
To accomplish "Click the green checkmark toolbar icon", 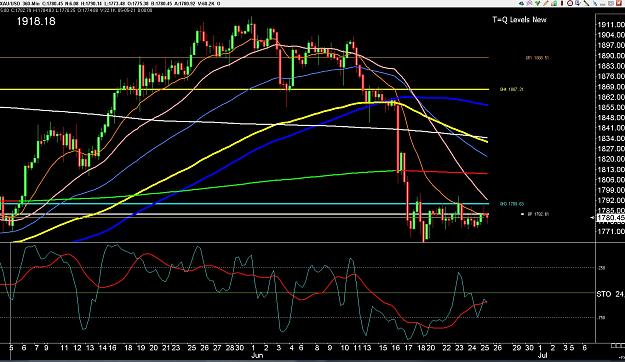I will coord(538,3).
